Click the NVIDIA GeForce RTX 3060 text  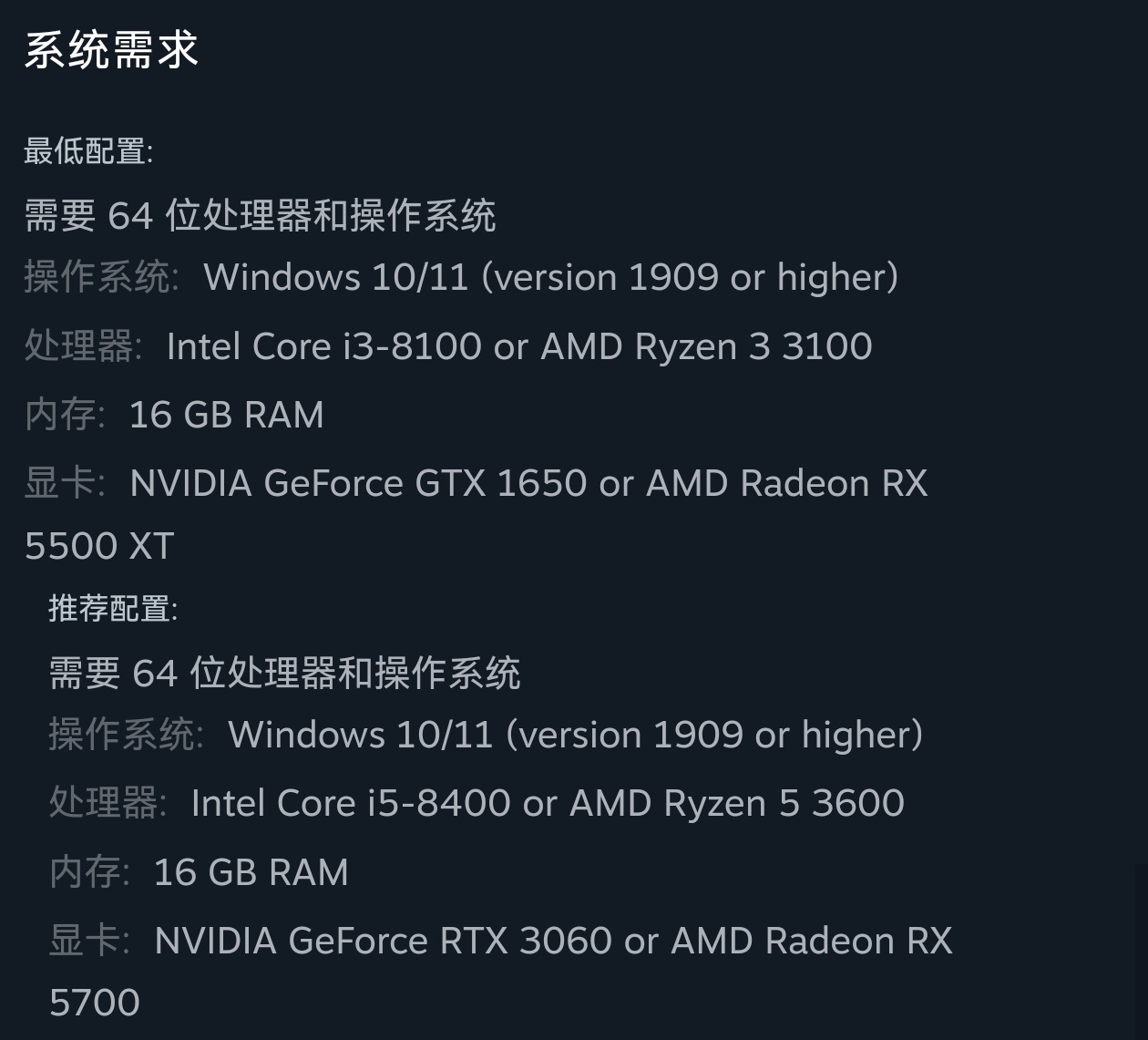pos(383,941)
